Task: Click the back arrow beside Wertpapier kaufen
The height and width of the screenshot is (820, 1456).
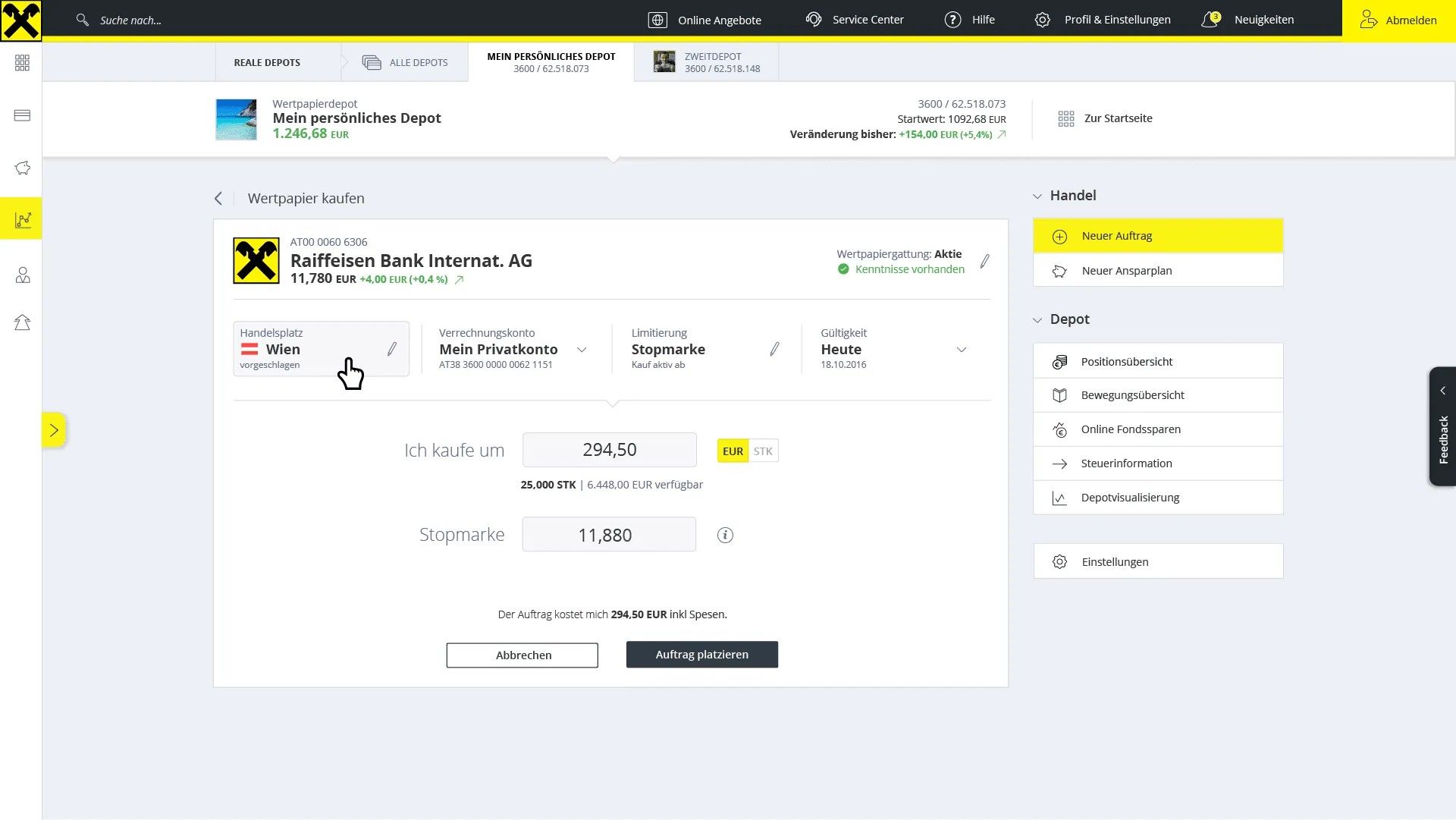Action: [218, 199]
